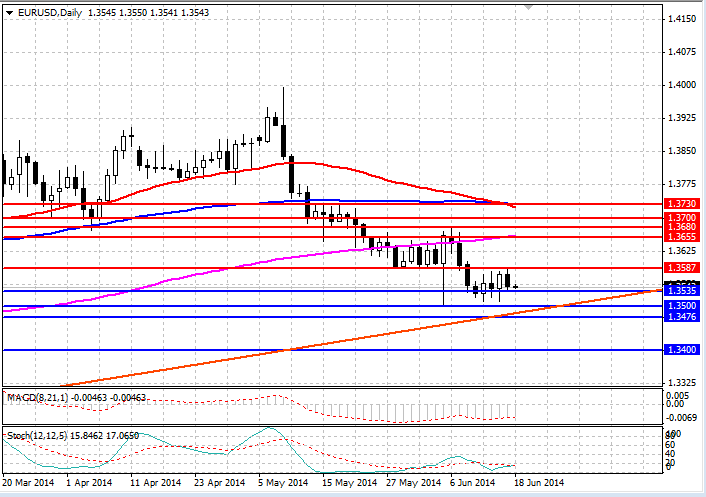
Task: Click the 1.3925 price axis value
Action: coord(682,118)
